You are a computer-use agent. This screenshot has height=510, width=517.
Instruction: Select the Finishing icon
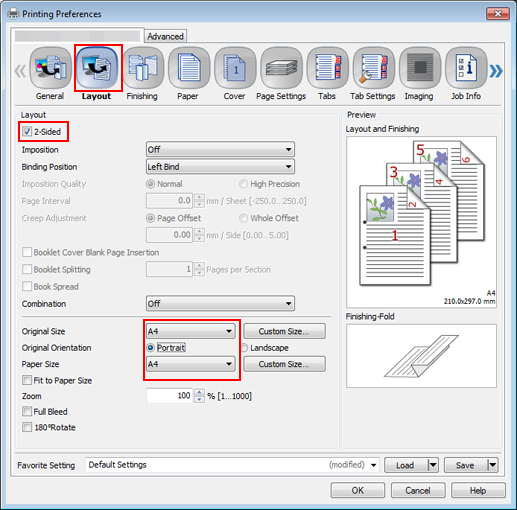pyautogui.click(x=143, y=68)
